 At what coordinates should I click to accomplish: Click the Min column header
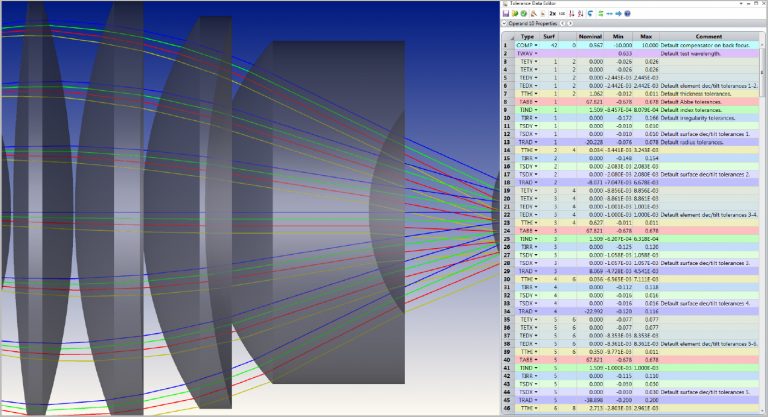click(618, 36)
